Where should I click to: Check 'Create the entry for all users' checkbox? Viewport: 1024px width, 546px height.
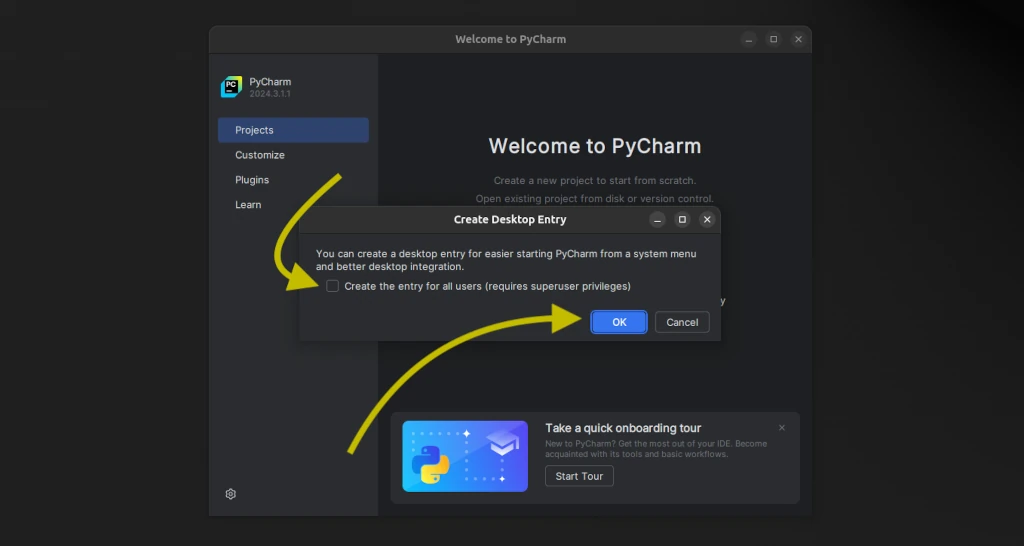click(x=332, y=286)
